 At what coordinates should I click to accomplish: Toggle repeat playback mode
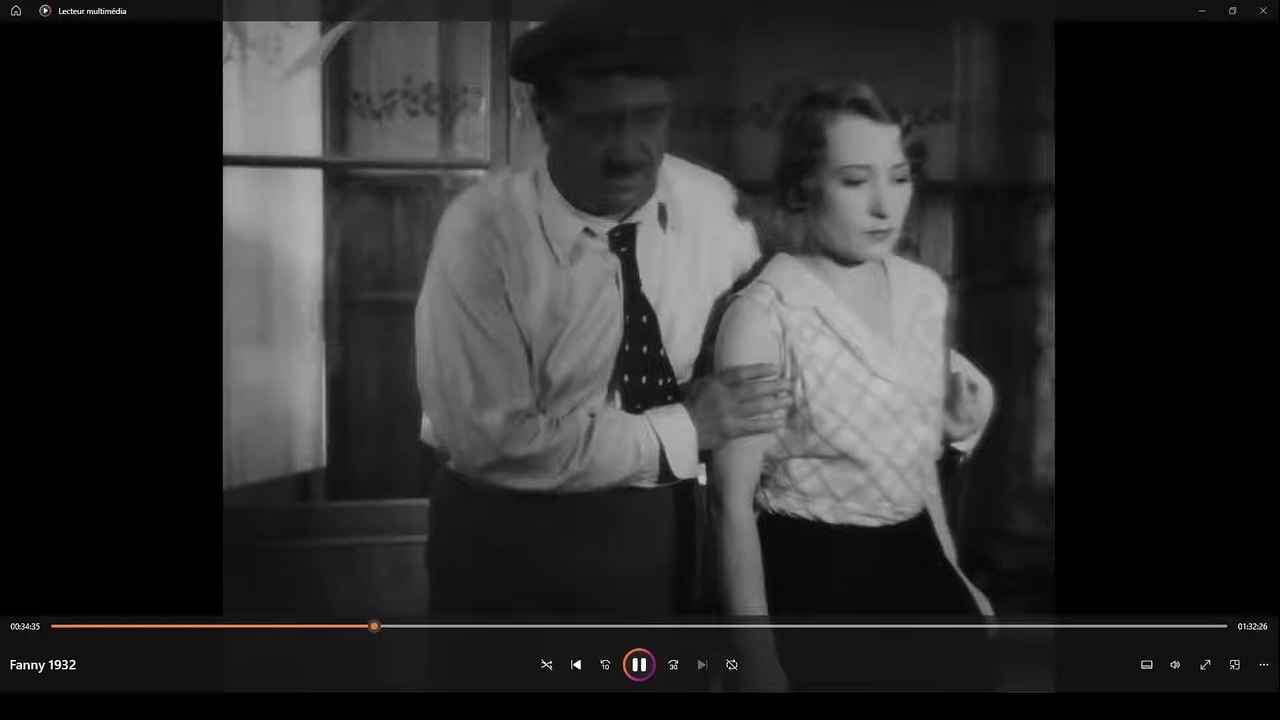click(732, 665)
